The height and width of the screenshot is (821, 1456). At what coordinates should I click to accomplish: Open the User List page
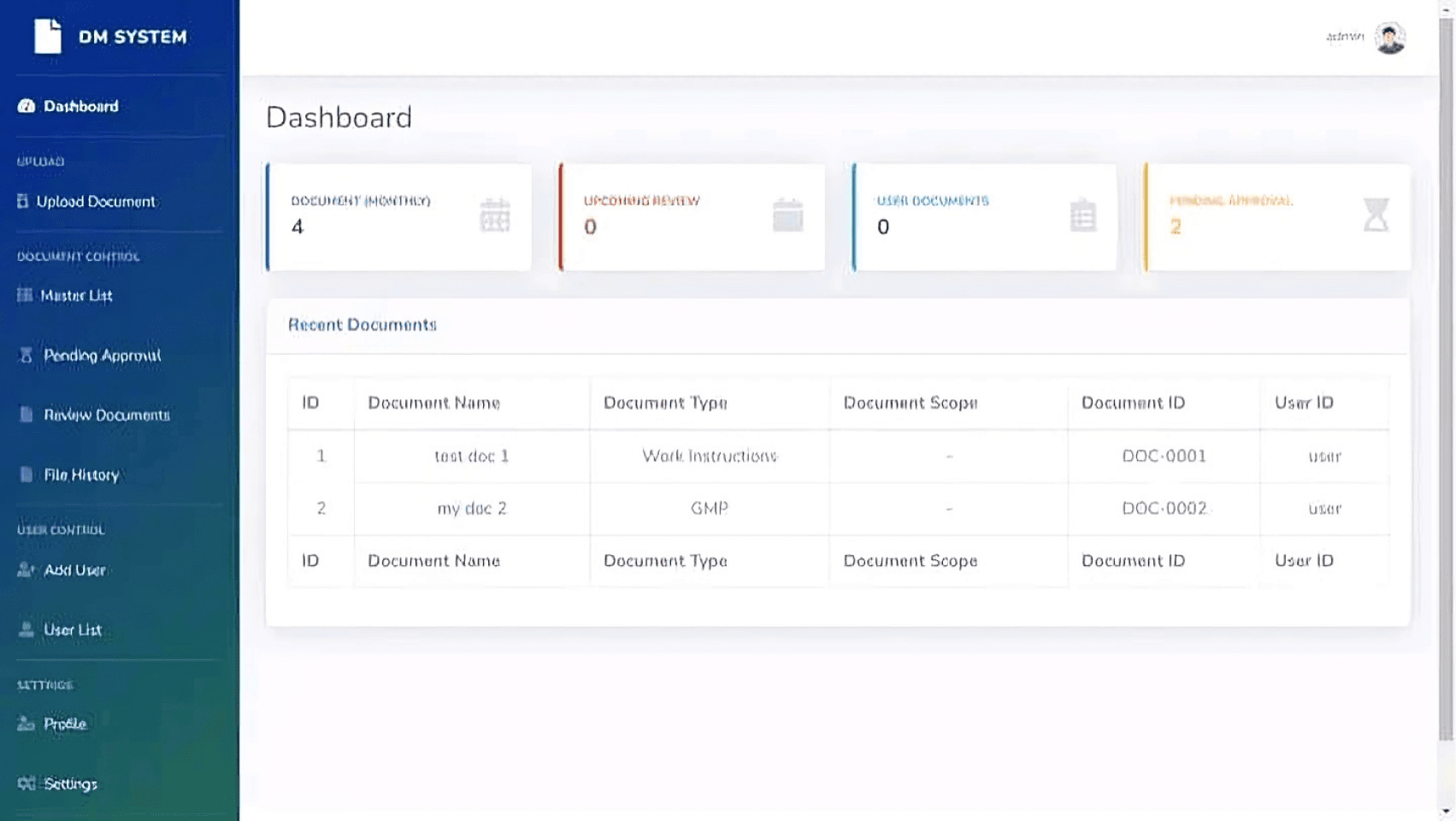pos(73,629)
